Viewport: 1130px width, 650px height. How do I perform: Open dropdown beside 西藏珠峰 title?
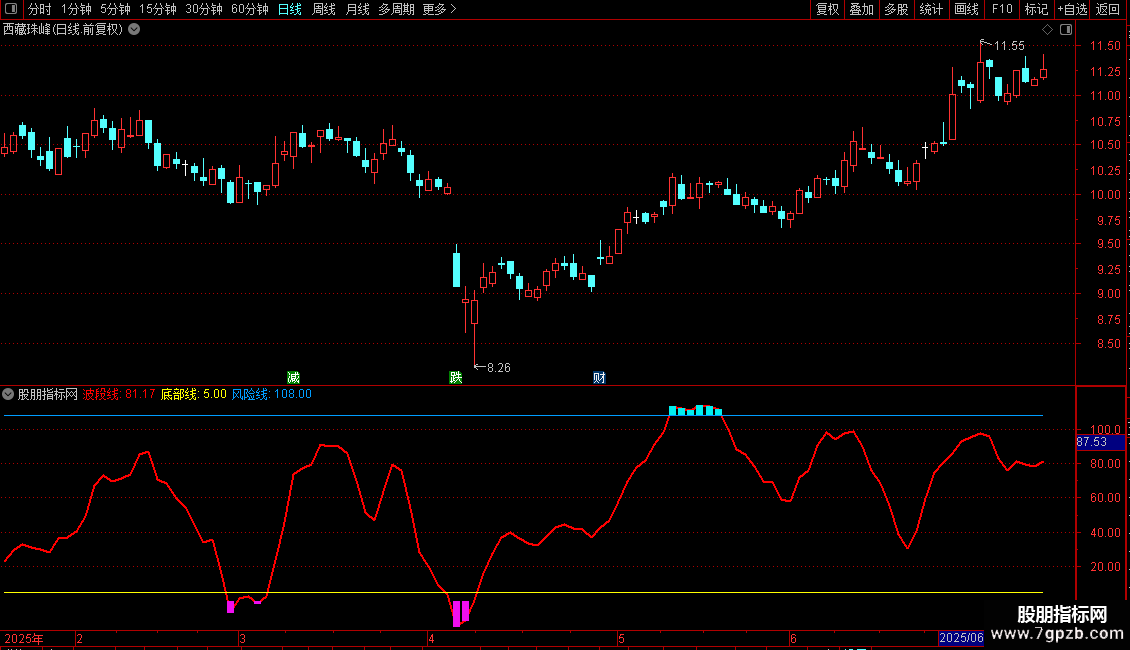point(134,30)
